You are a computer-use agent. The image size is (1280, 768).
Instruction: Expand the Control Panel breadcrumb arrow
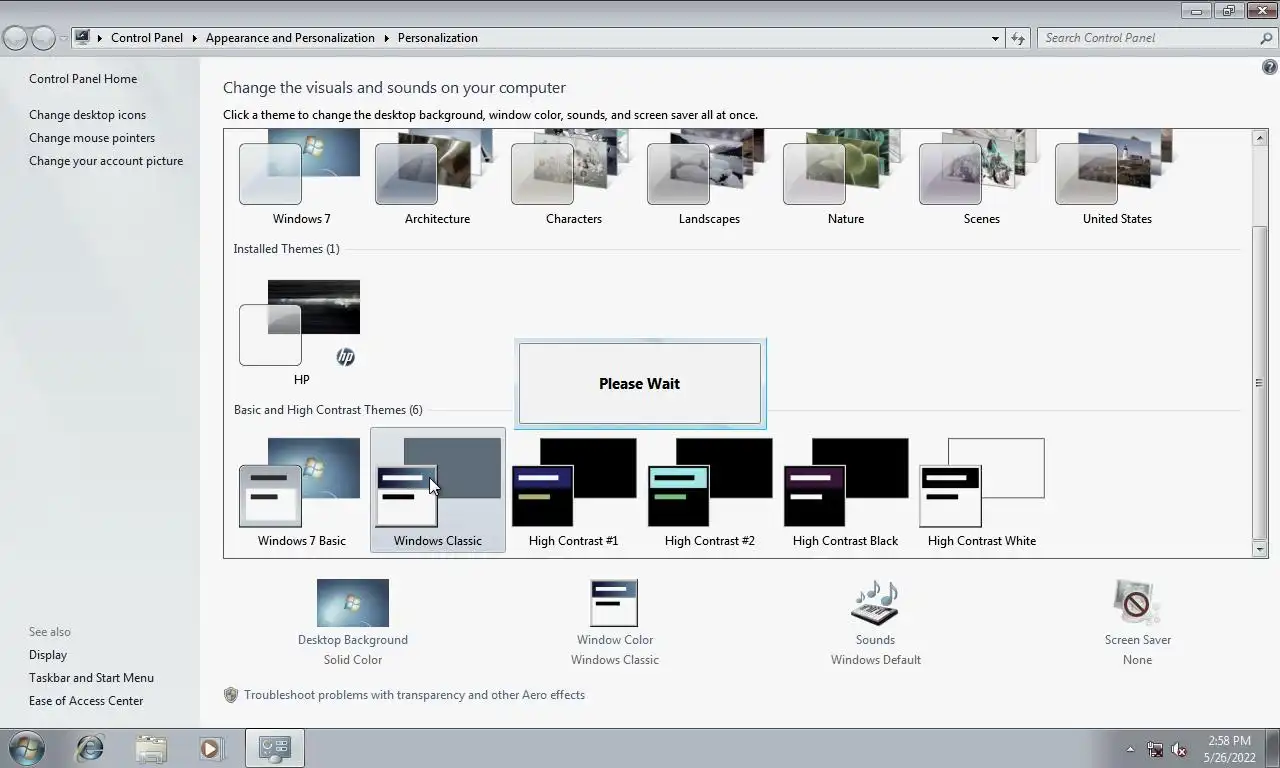coord(194,38)
